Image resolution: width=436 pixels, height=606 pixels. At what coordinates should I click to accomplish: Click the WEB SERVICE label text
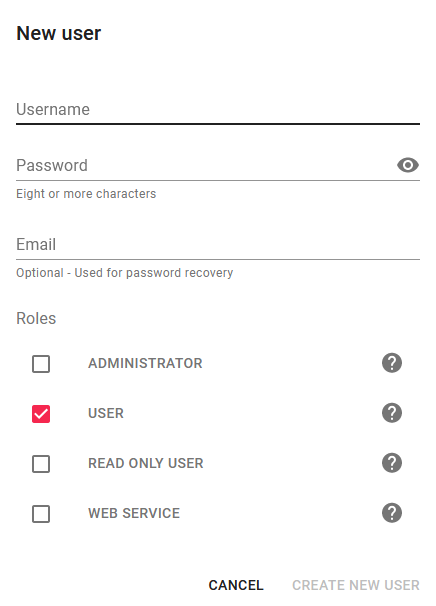pos(134,513)
